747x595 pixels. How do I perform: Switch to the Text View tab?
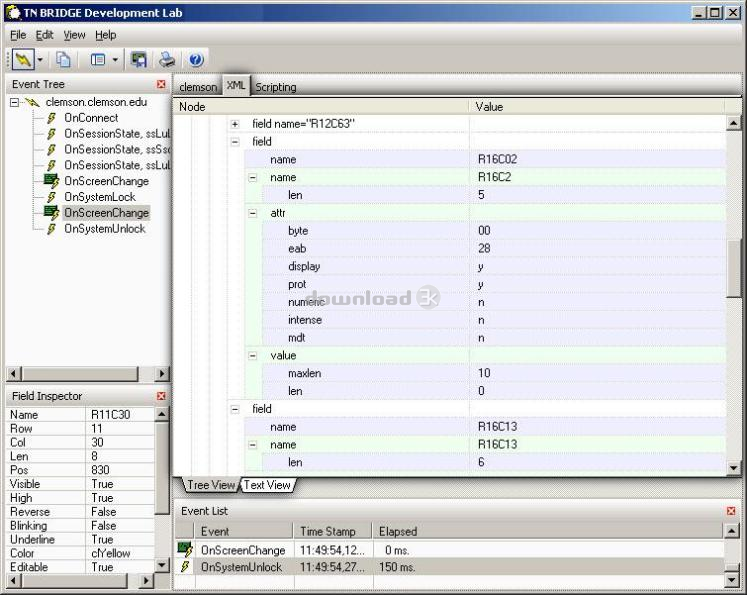coord(268,485)
